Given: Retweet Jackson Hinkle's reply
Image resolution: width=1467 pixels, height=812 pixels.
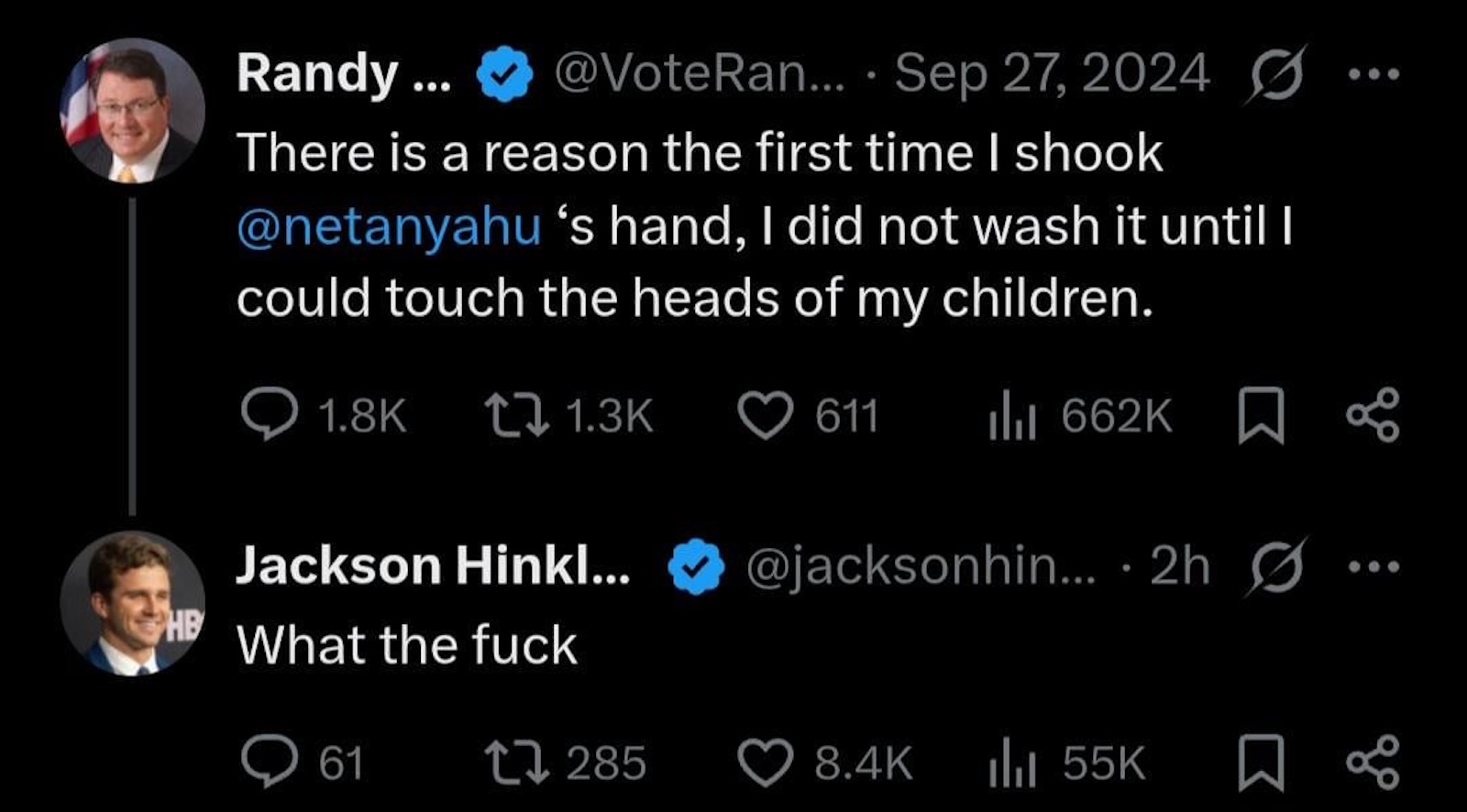Looking at the screenshot, I should (517, 763).
